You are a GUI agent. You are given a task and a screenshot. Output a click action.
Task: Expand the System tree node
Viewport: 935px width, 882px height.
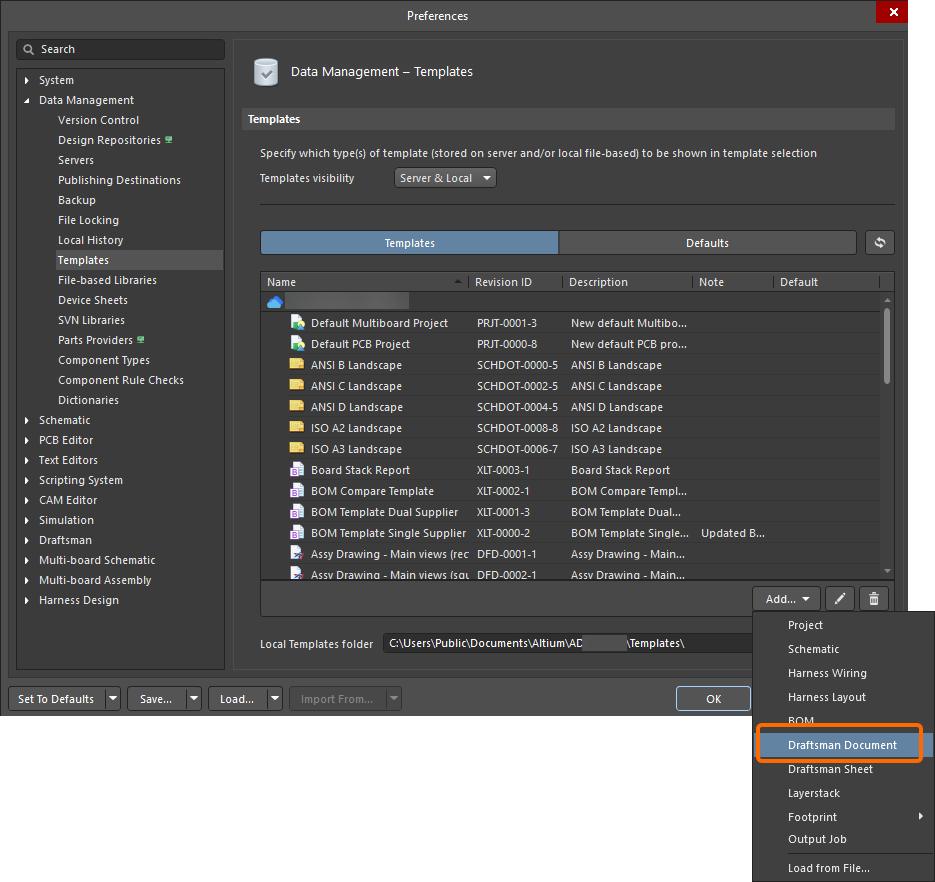[x=27, y=80]
